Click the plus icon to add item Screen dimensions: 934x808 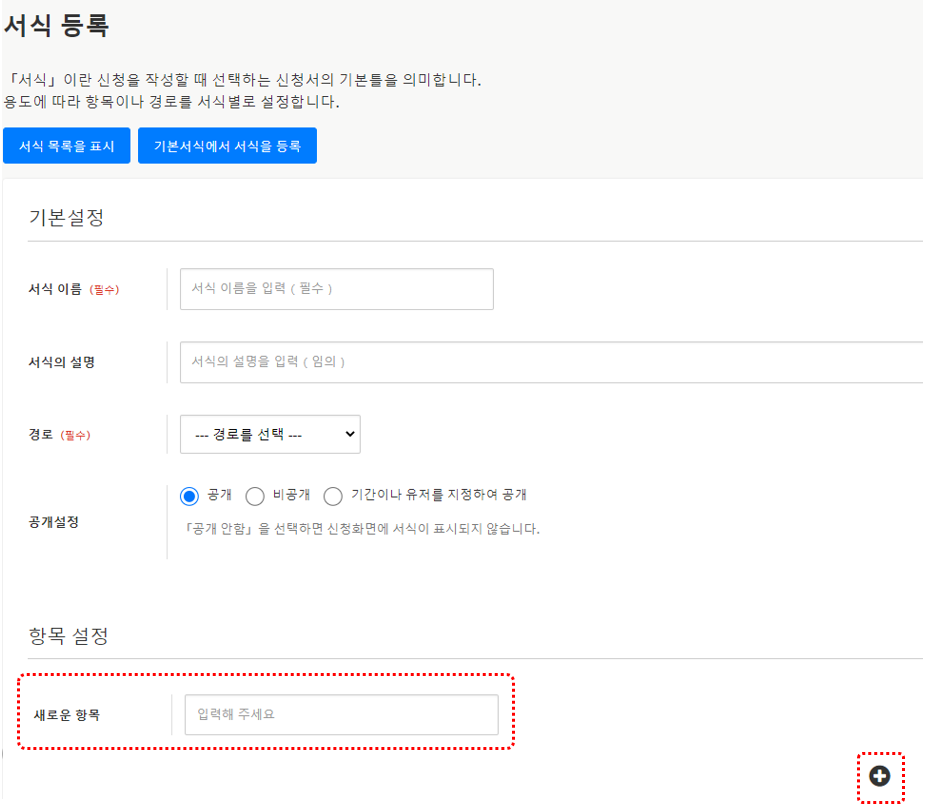(x=880, y=776)
